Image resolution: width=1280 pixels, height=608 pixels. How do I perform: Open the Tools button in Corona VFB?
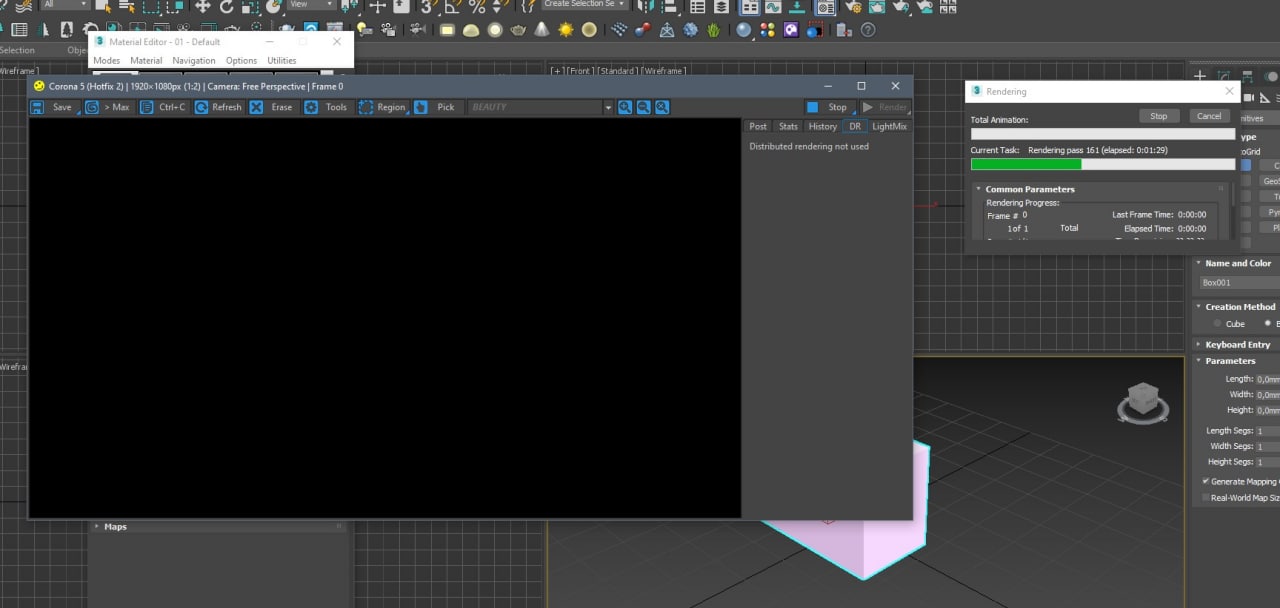click(327, 107)
